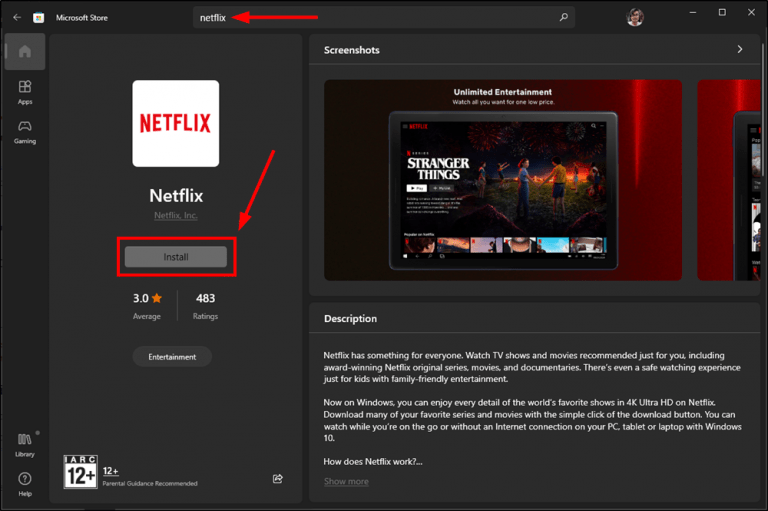
Task: Click the Screenshots heading
Action: point(352,50)
